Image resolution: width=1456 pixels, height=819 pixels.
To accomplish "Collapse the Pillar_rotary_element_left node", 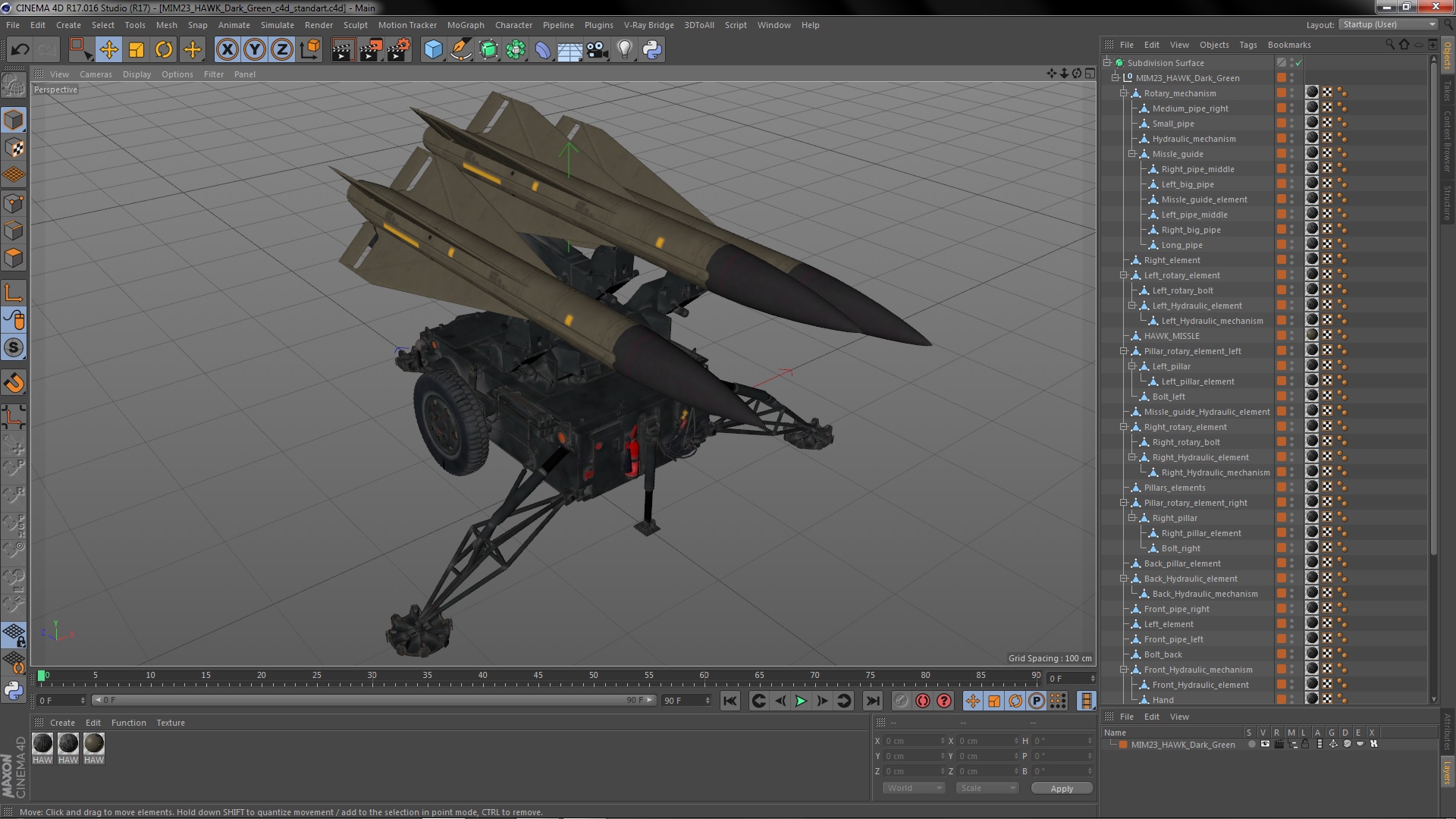I will (x=1124, y=351).
